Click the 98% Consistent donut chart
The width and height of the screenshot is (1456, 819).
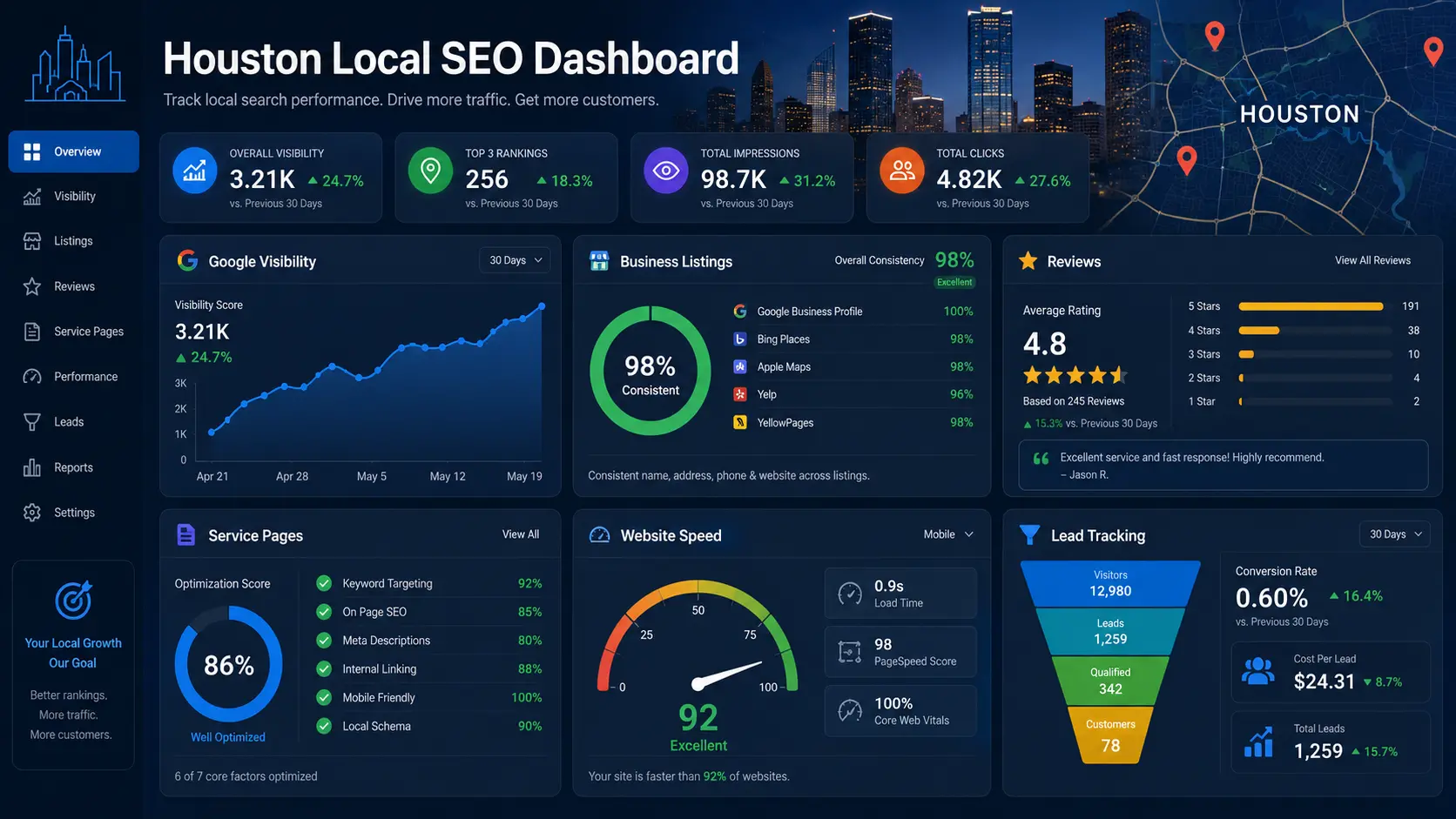coord(650,371)
